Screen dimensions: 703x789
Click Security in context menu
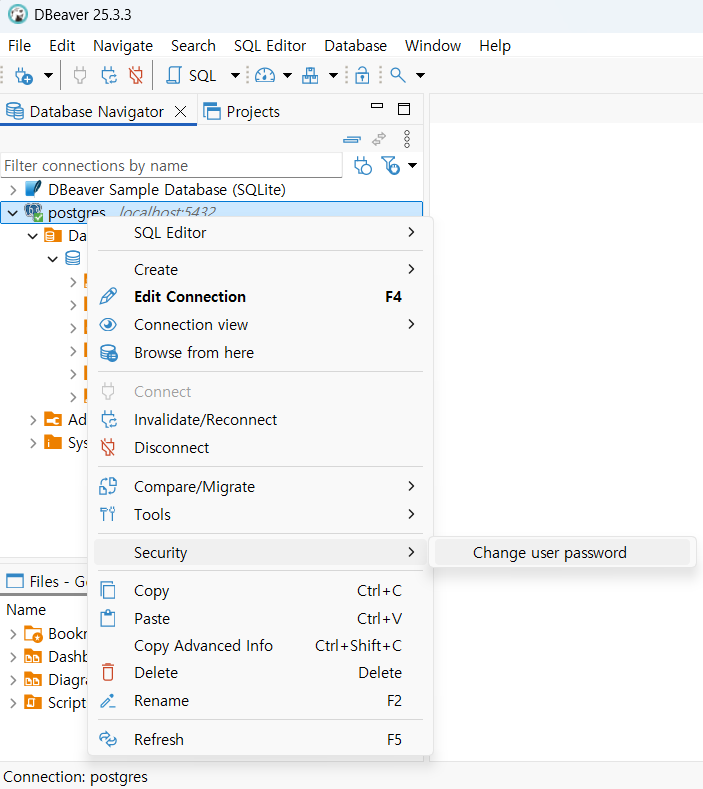(260, 553)
